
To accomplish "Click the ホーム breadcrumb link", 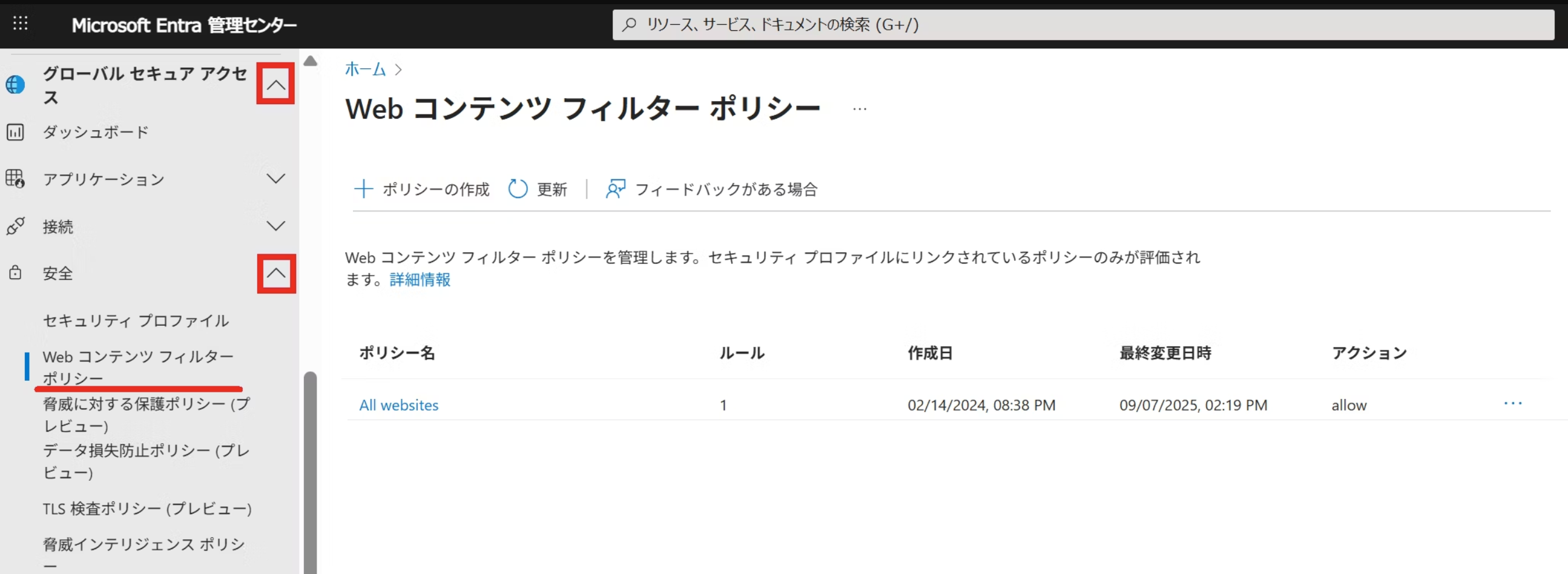I will [365, 70].
